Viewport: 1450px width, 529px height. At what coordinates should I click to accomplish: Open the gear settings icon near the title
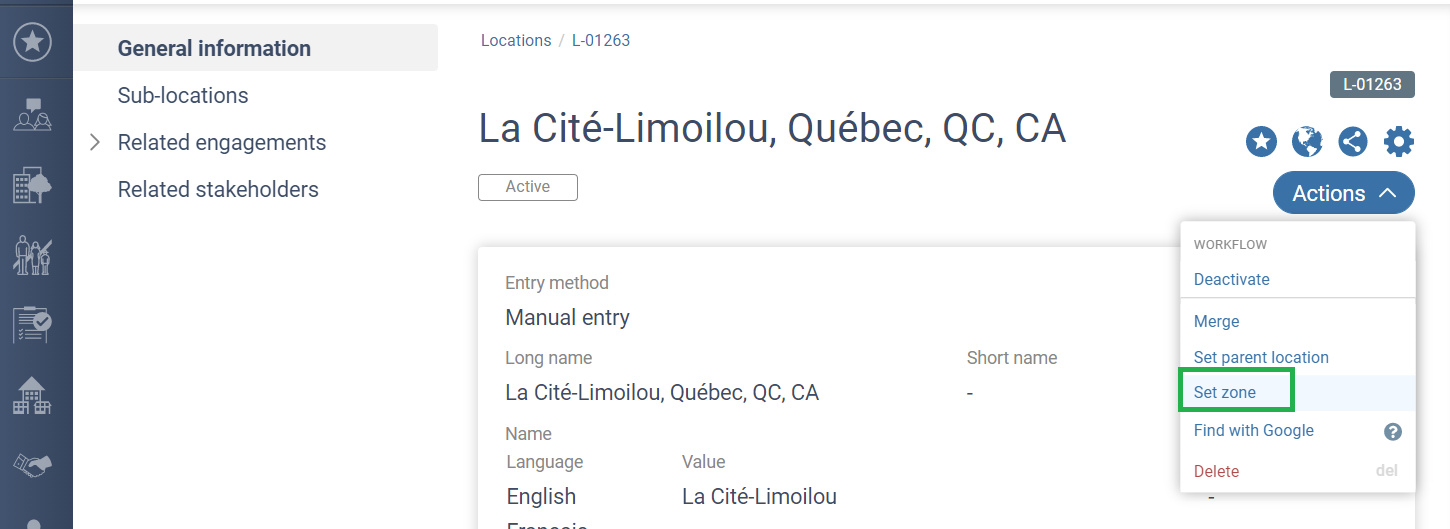click(x=1399, y=142)
